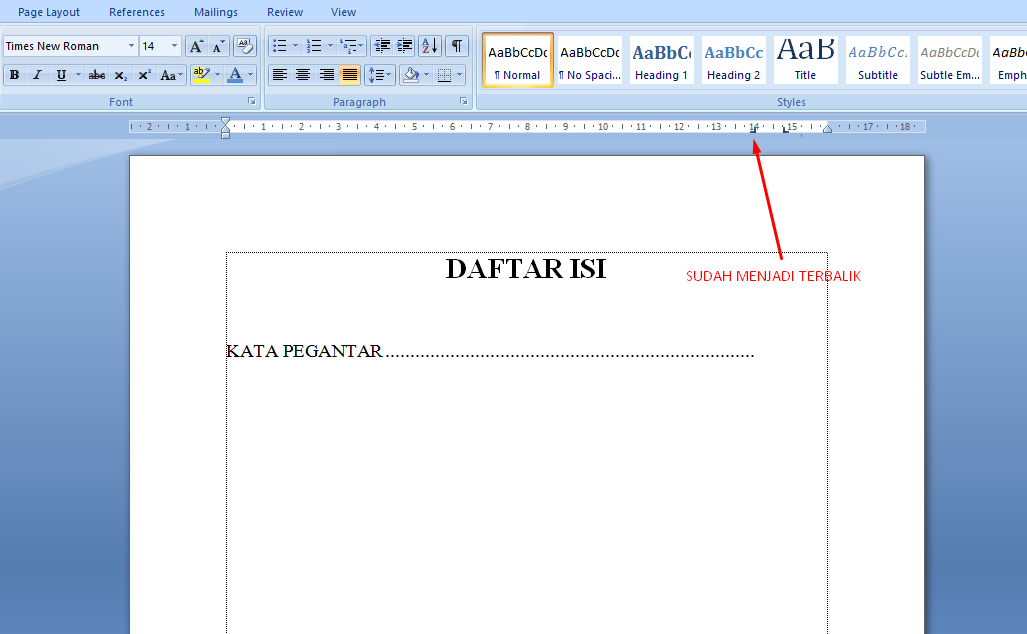
Task: Apply the Title style
Action: pyautogui.click(x=806, y=60)
